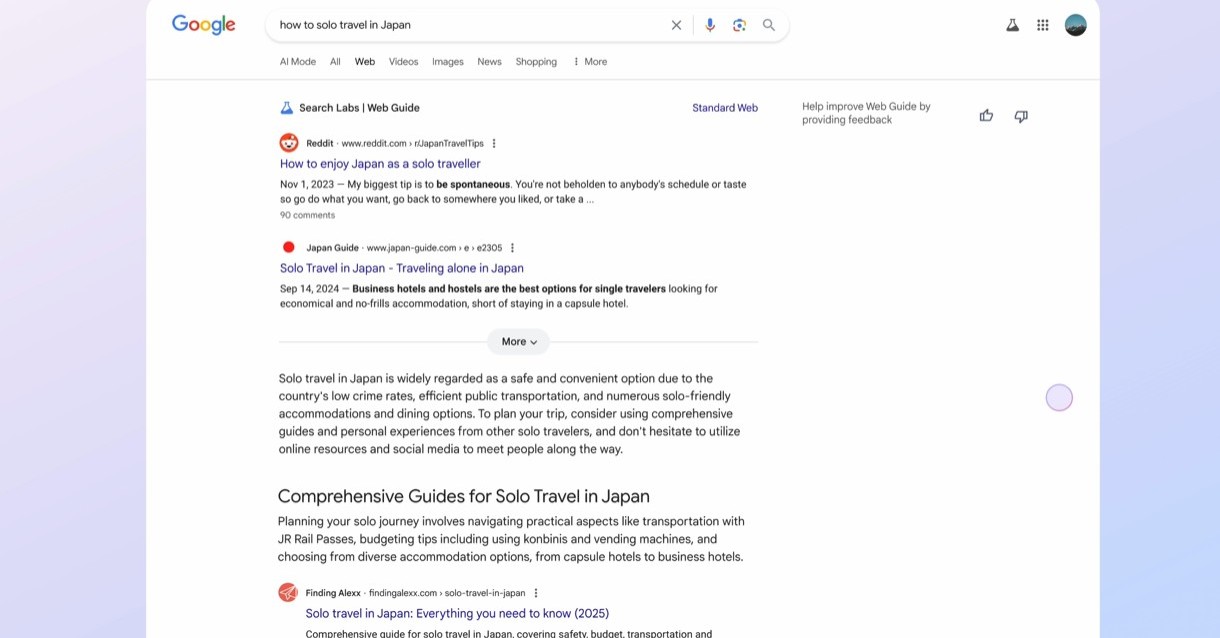Image resolution: width=1220 pixels, height=638 pixels.
Task: Open options menu for Reddit result
Action: (x=494, y=143)
